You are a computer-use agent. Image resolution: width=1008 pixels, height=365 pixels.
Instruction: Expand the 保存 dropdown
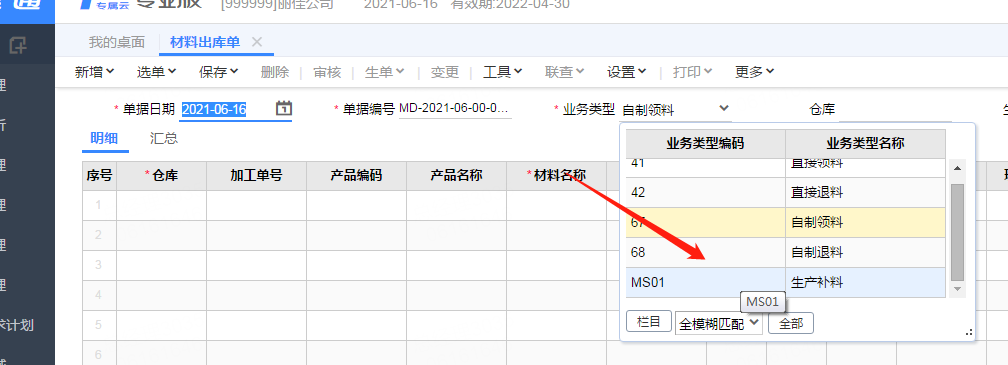[219, 72]
